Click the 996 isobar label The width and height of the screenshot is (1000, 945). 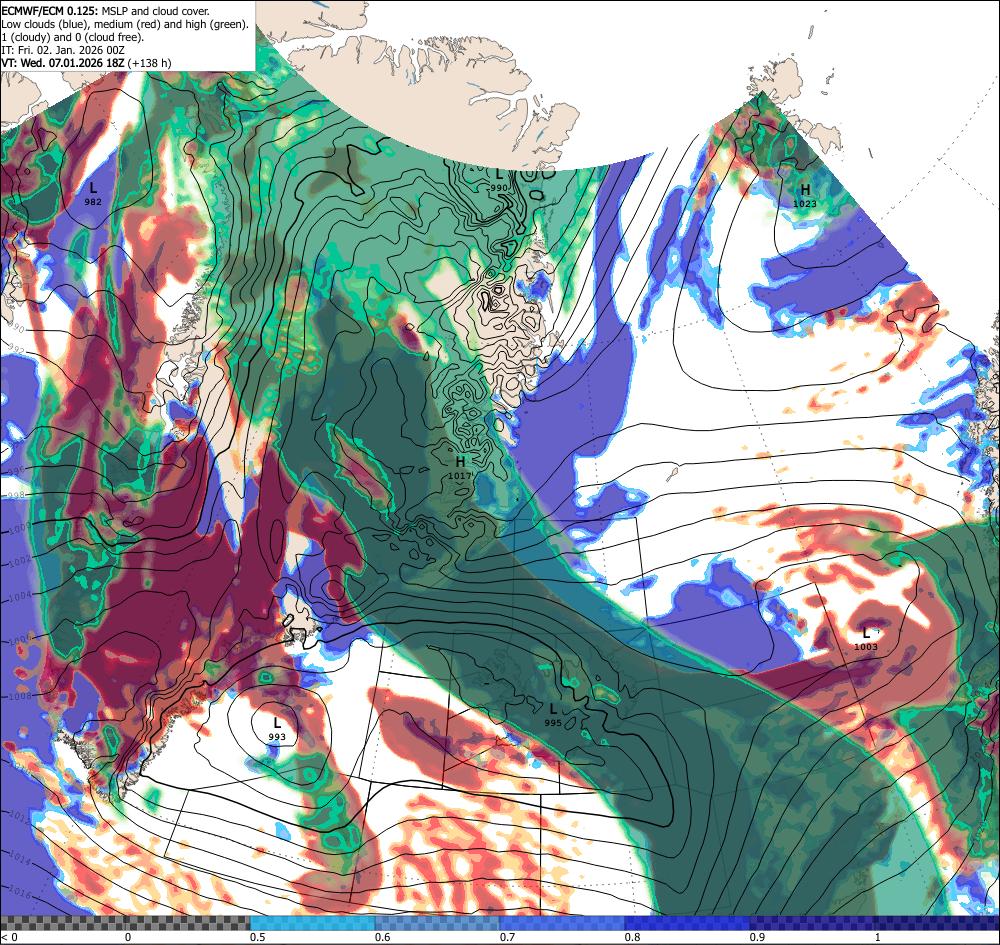point(17,471)
